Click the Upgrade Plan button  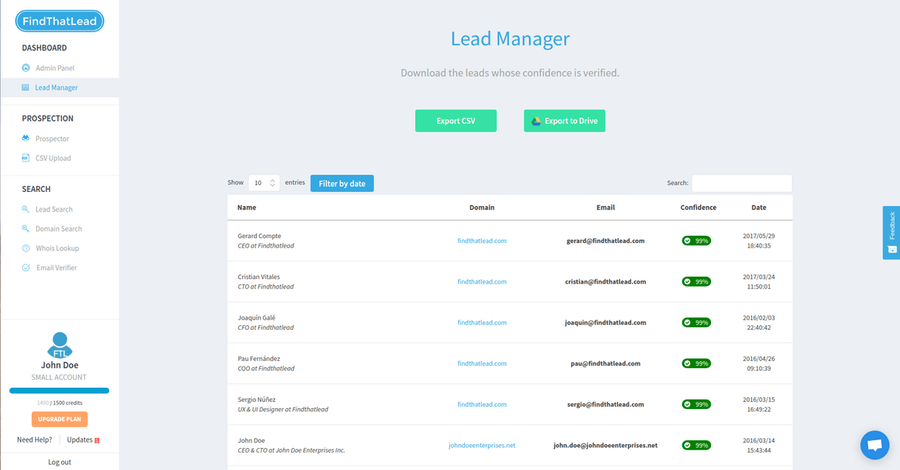click(x=60, y=419)
